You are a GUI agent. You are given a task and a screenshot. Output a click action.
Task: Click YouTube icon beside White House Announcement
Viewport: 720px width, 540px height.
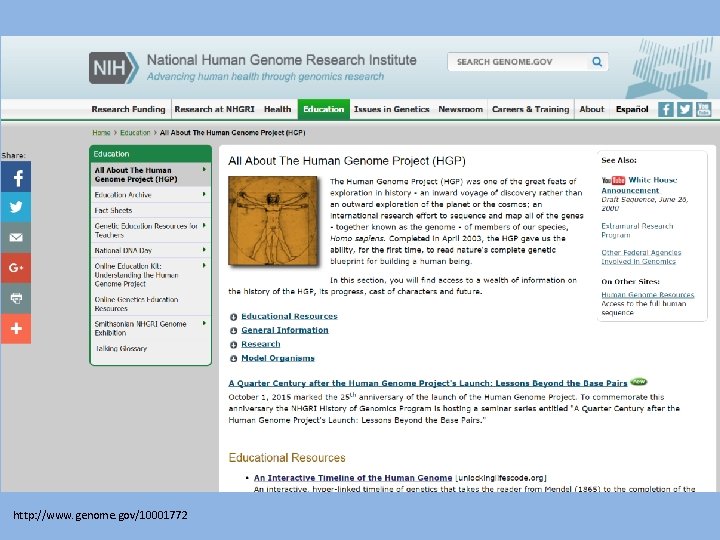613,180
